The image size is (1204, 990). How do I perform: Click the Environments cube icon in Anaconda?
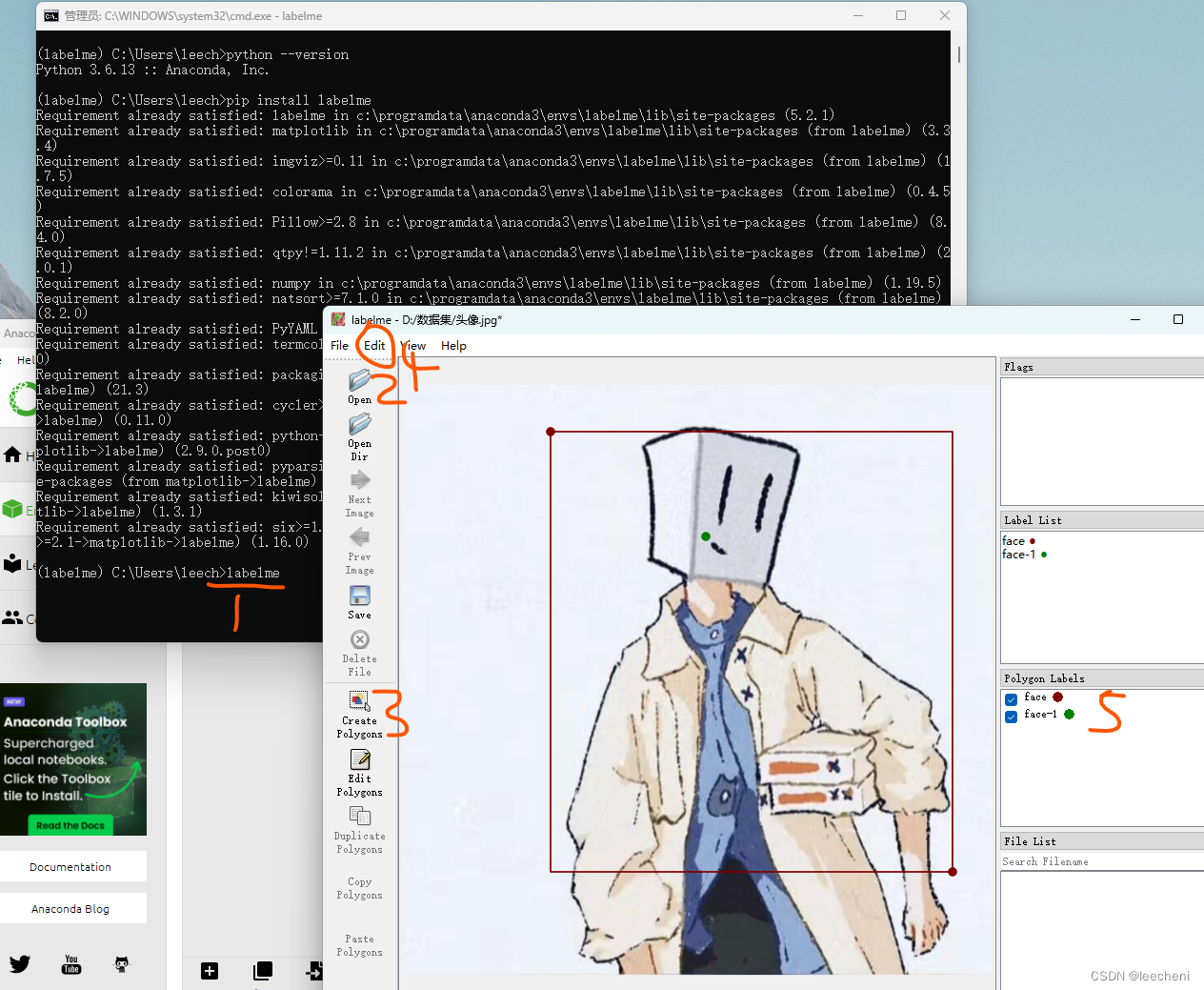[12, 509]
